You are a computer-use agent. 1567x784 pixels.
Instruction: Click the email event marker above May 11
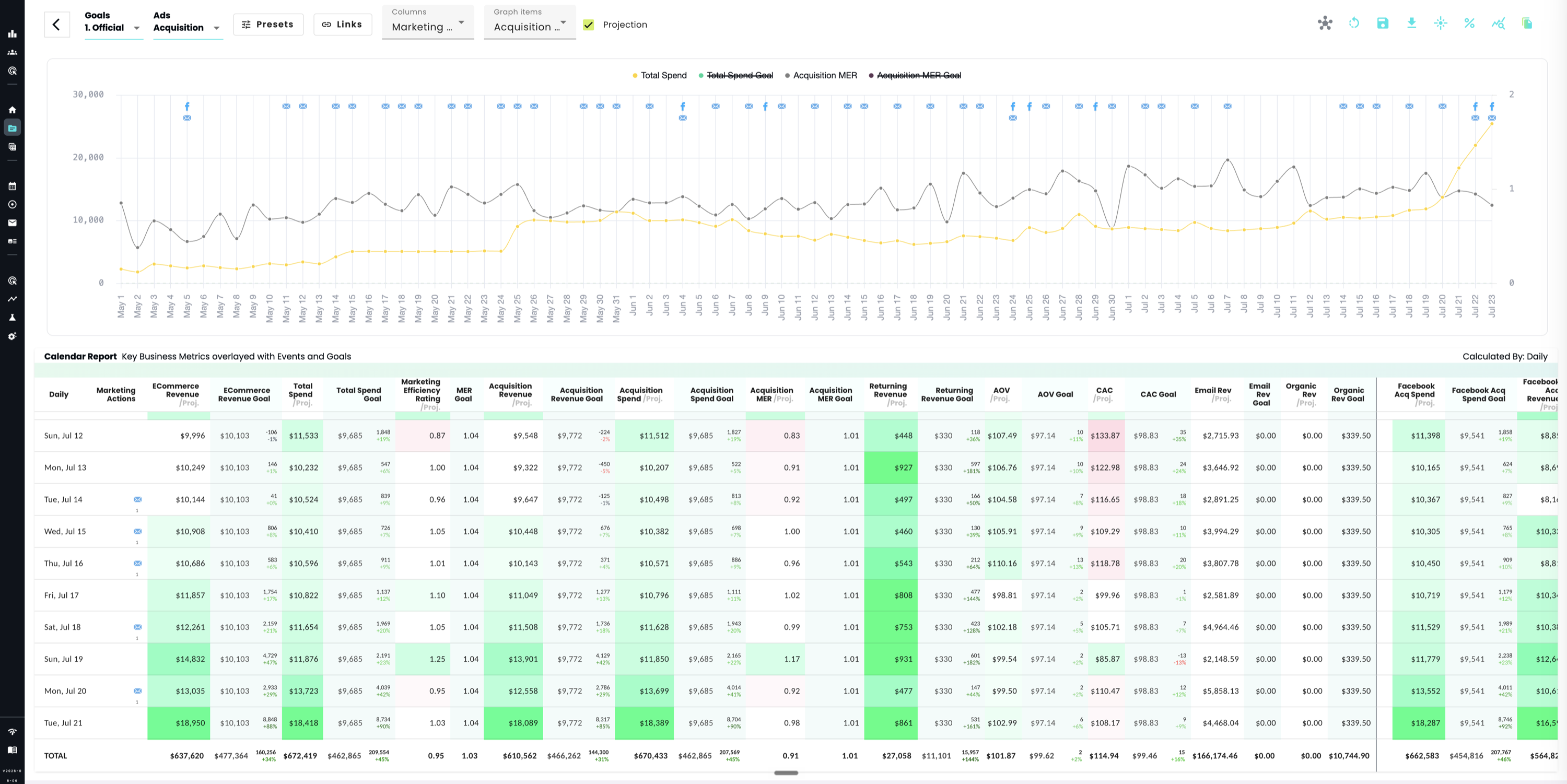pos(286,107)
